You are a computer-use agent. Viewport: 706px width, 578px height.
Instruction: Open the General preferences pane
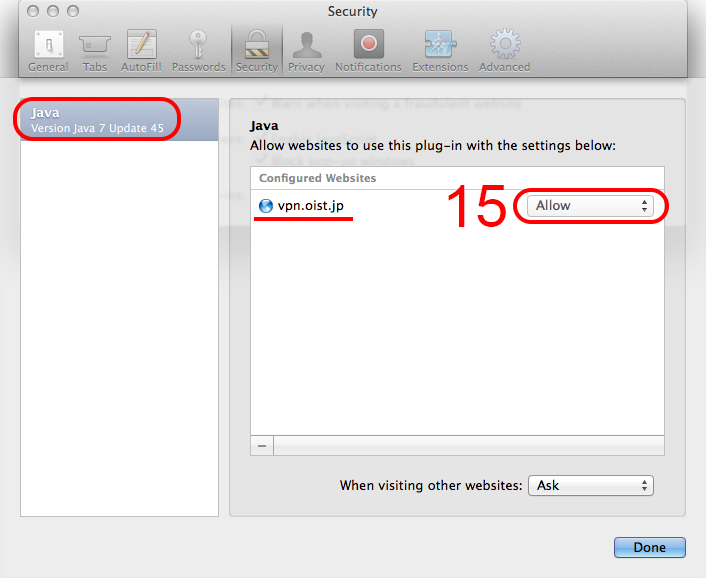pos(48,50)
